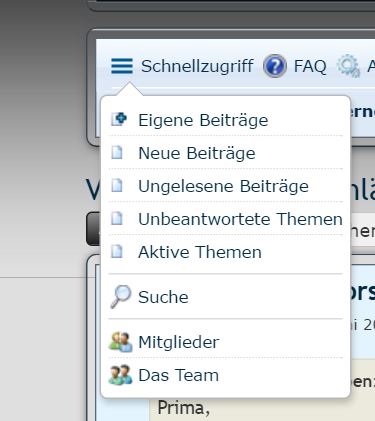The image size is (375, 421).
Task: Click the page icon beside Aktive Themen
Action: coord(117,251)
